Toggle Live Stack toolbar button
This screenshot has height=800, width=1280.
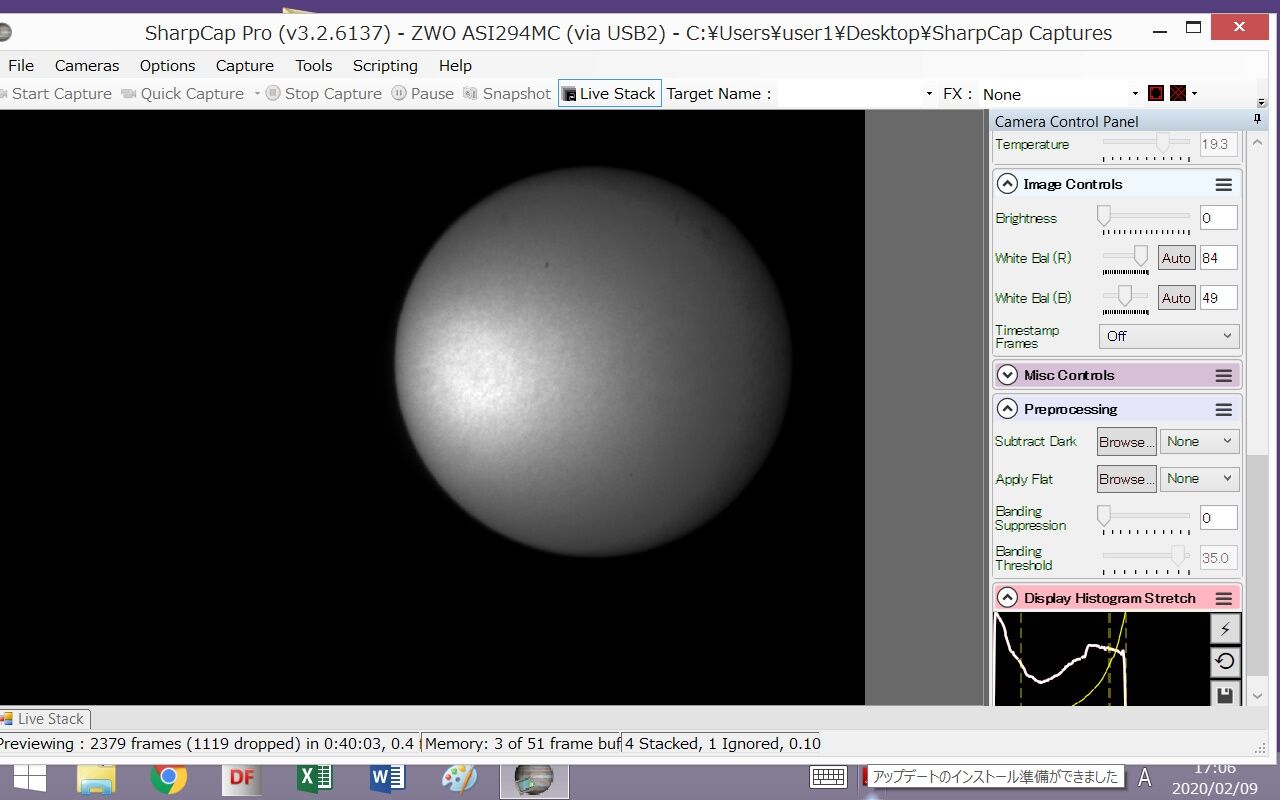click(609, 93)
